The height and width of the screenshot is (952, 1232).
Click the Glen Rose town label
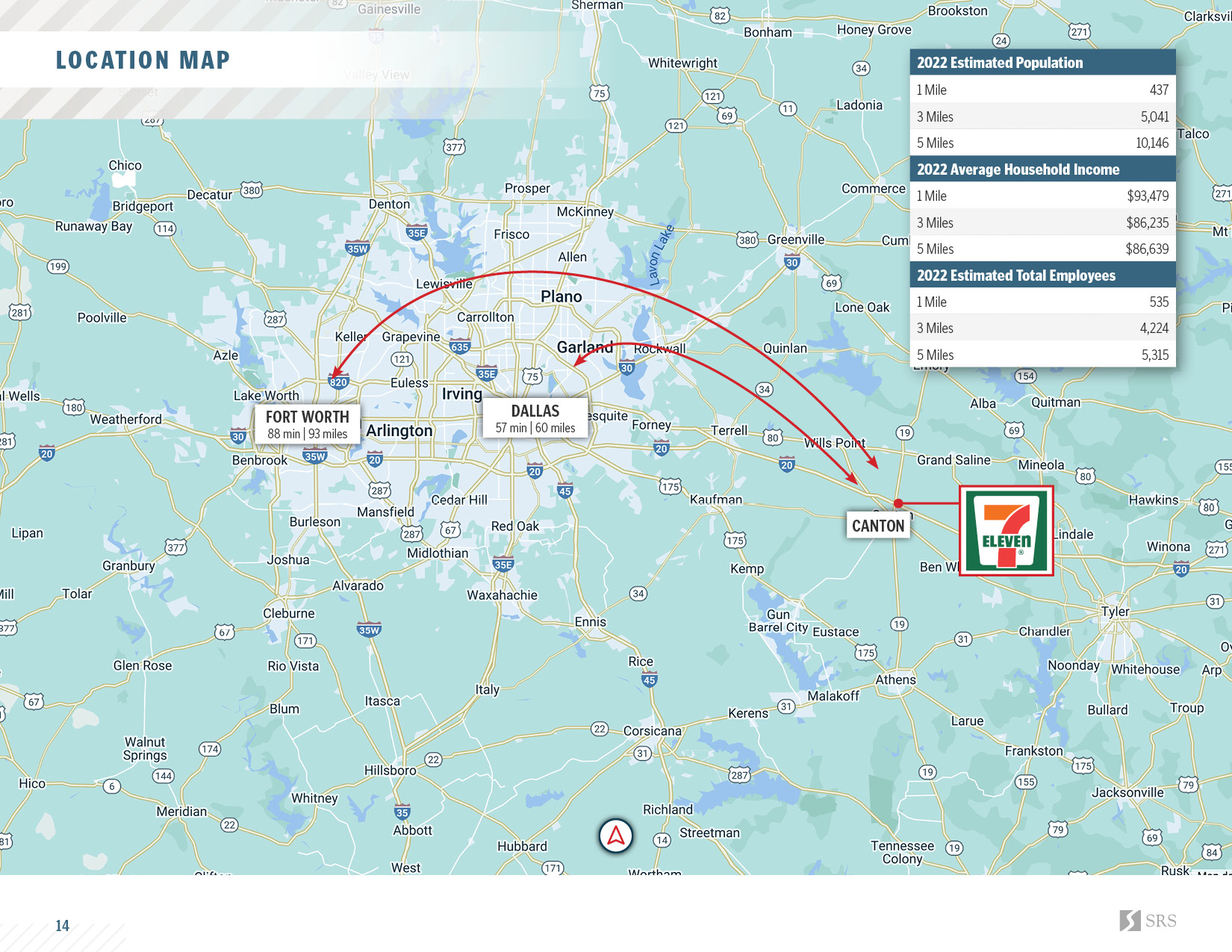pyautogui.click(x=143, y=665)
